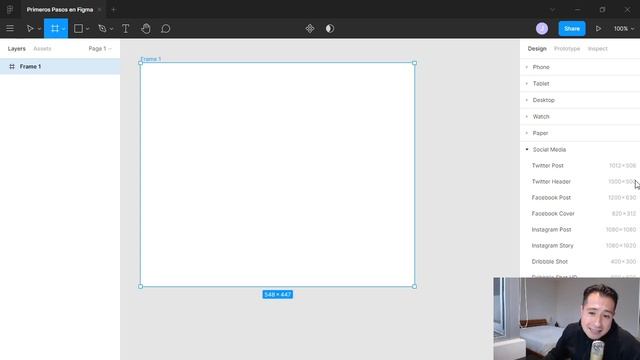Close the Primeros Pasos en Figma tab

pos(99,9)
